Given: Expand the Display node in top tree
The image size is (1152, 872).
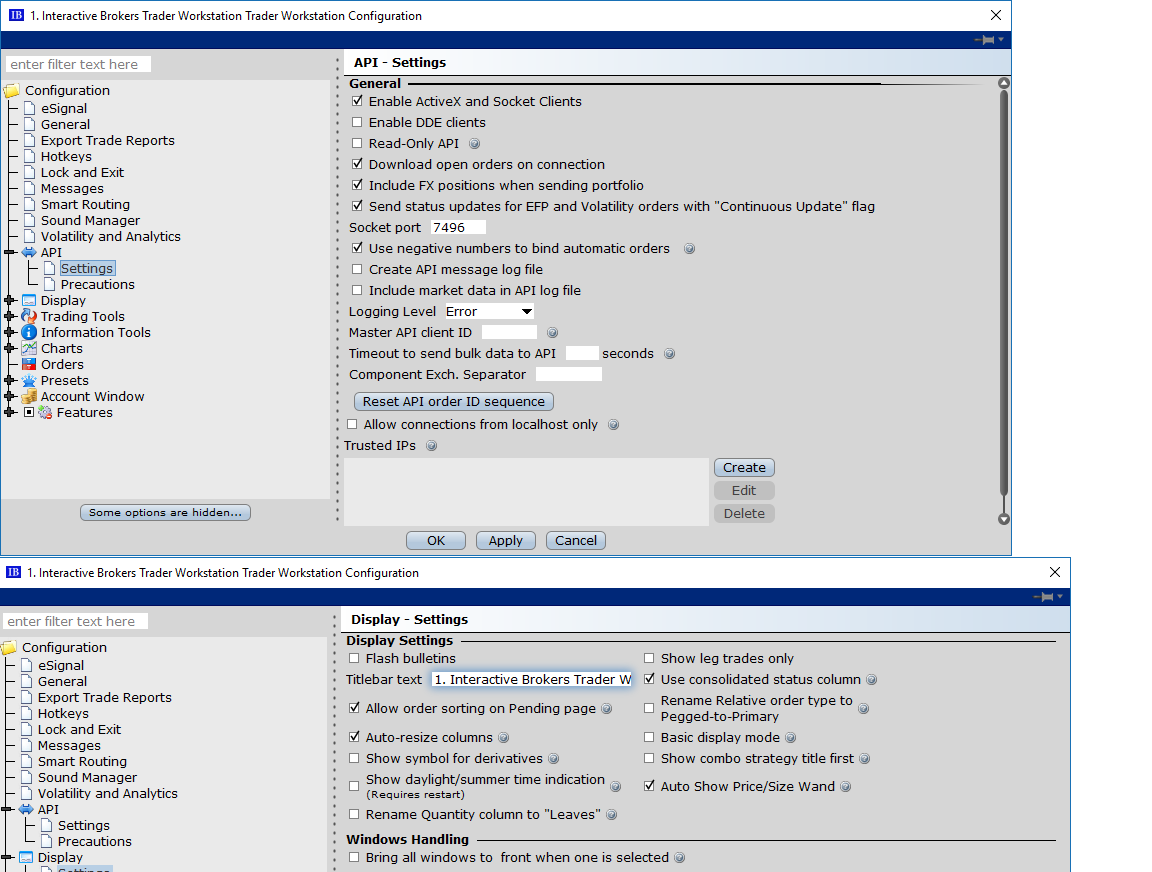Looking at the screenshot, I should point(10,300).
